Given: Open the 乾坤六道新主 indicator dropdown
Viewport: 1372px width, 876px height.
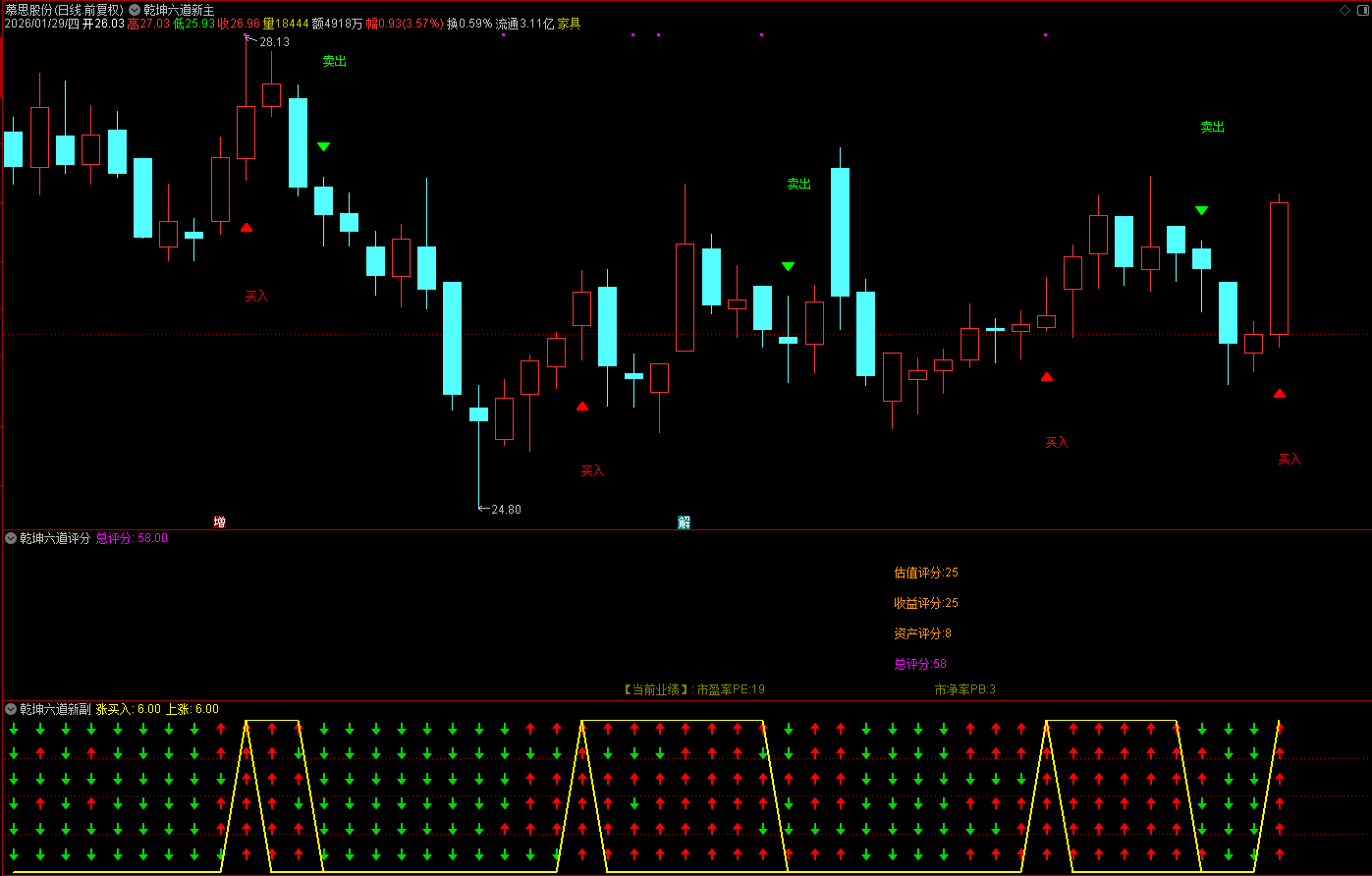Looking at the screenshot, I should (x=135, y=10).
